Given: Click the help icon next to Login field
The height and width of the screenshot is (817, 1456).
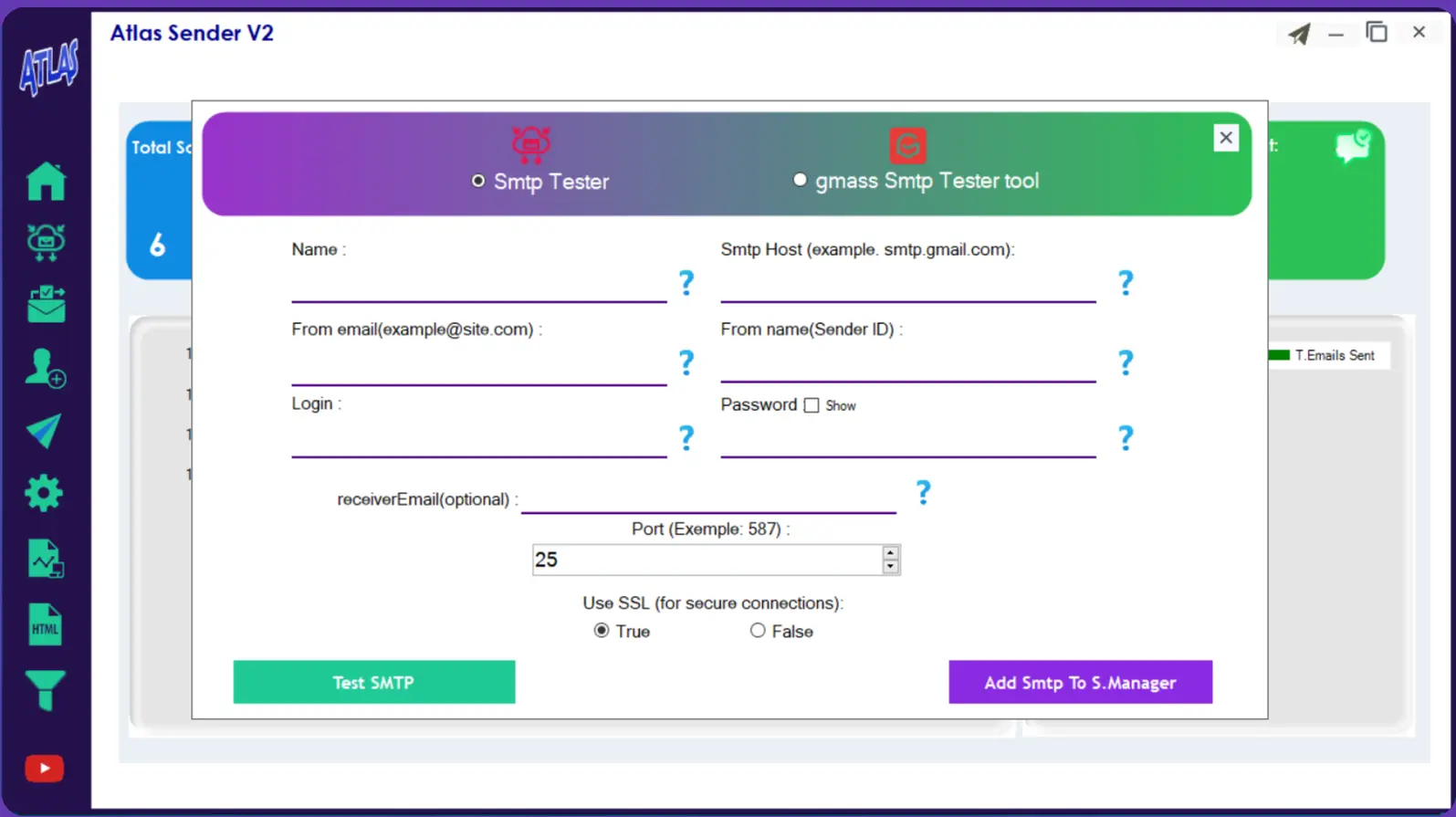Looking at the screenshot, I should (x=686, y=438).
